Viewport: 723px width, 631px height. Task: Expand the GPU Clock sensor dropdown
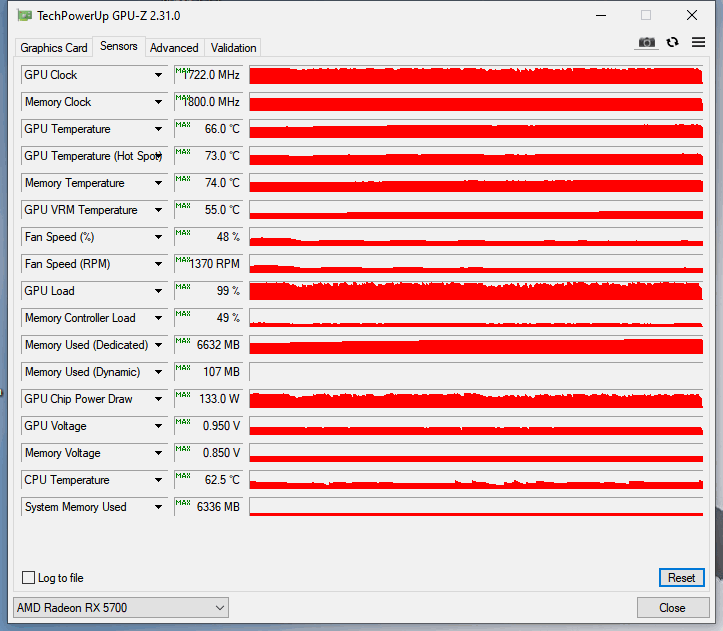[x=158, y=75]
